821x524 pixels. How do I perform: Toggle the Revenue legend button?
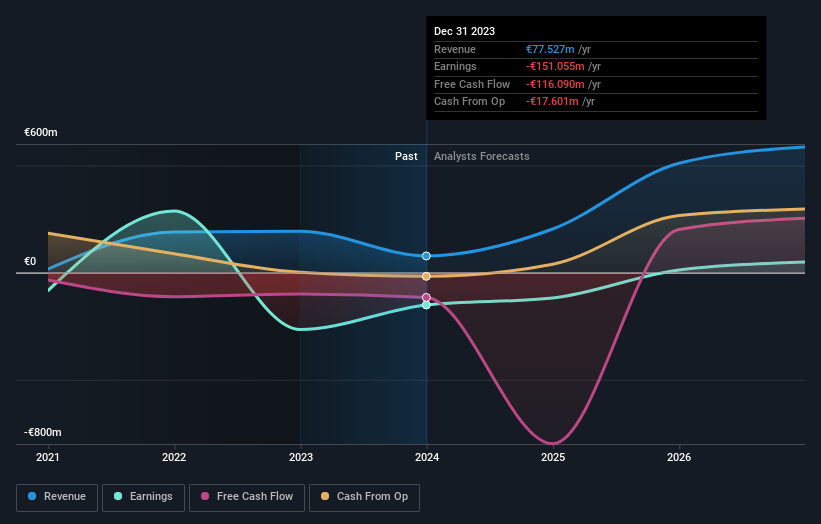tap(57, 497)
